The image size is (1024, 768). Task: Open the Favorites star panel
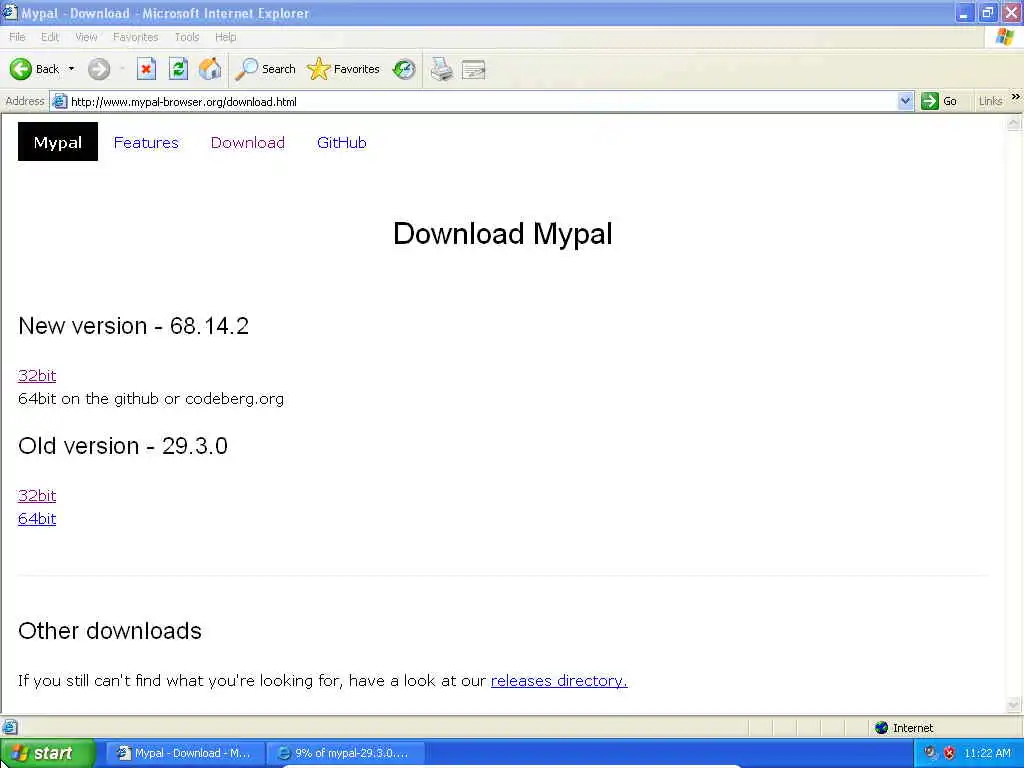tap(344, 69)
